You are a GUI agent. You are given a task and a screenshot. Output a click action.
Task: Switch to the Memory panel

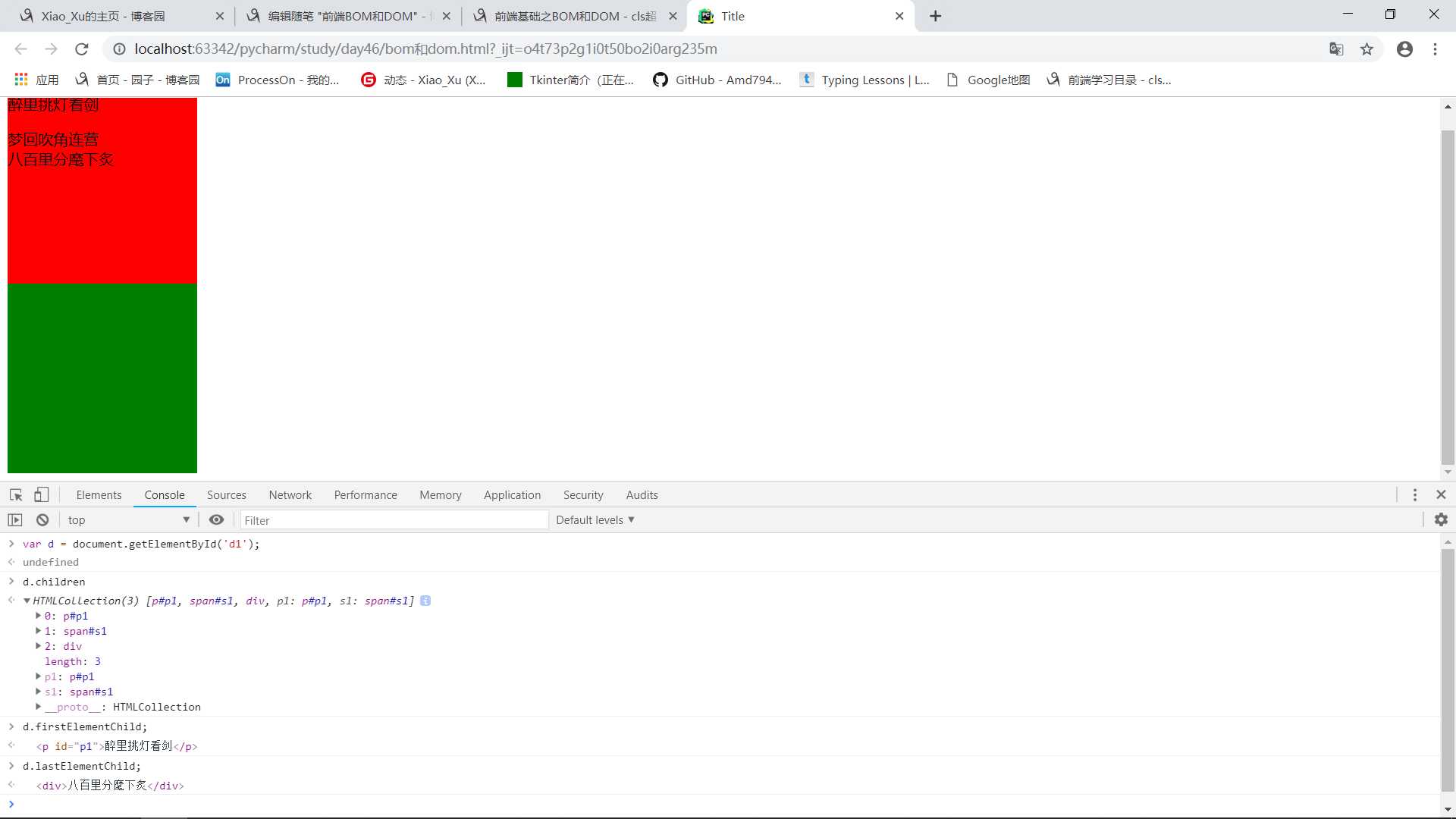tap(441, 495)
